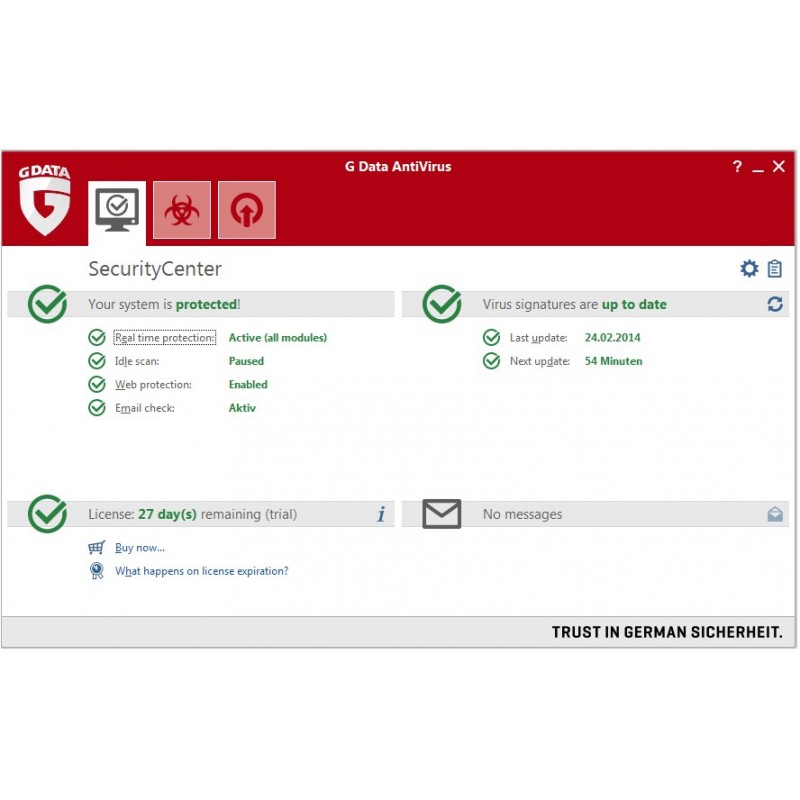Click the Next update entry
Image resolution: width=800 pixels, height=800 pixels.
pos(539,361)
